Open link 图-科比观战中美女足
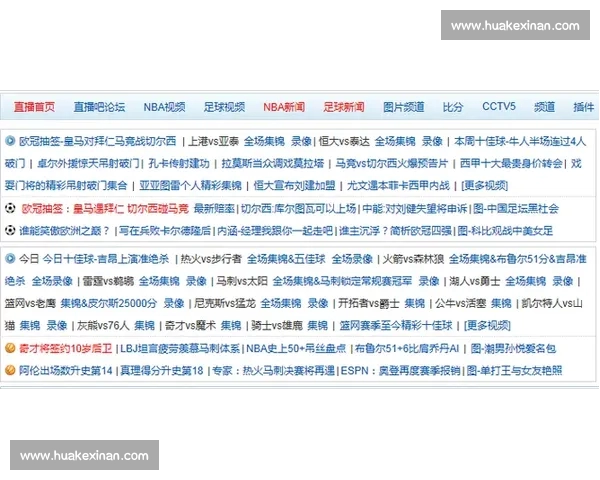The height and width of the screenshot is (480, 600). pyautogui.click(x=505, y=231)
